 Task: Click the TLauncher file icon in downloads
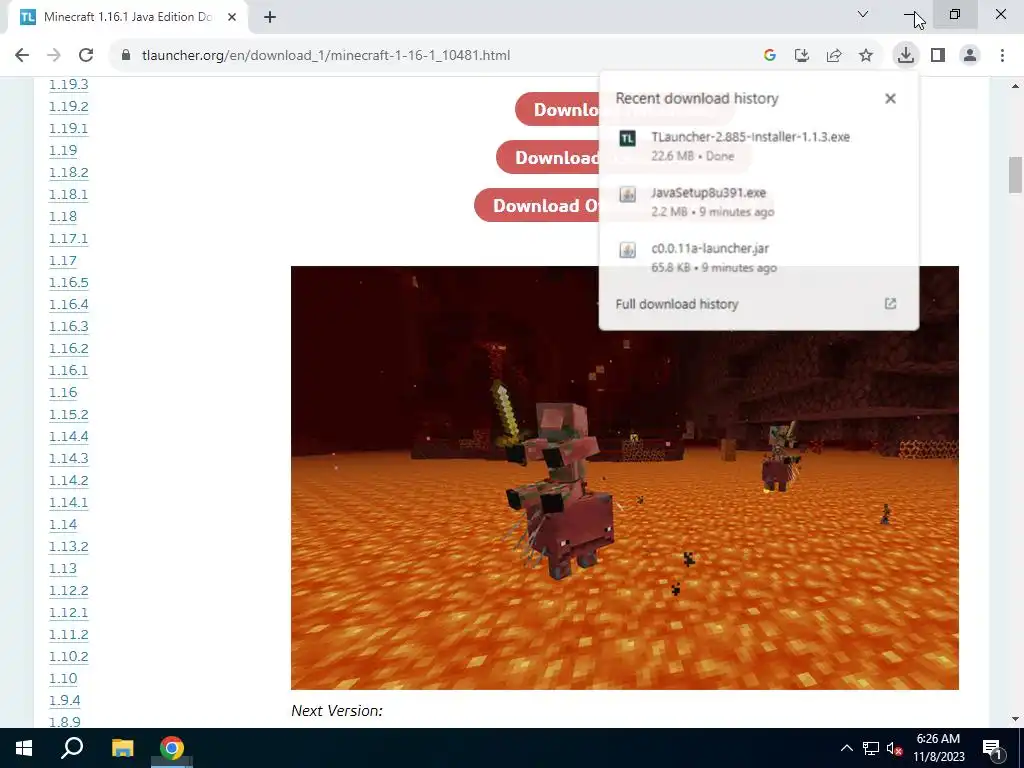pos(627,138)
